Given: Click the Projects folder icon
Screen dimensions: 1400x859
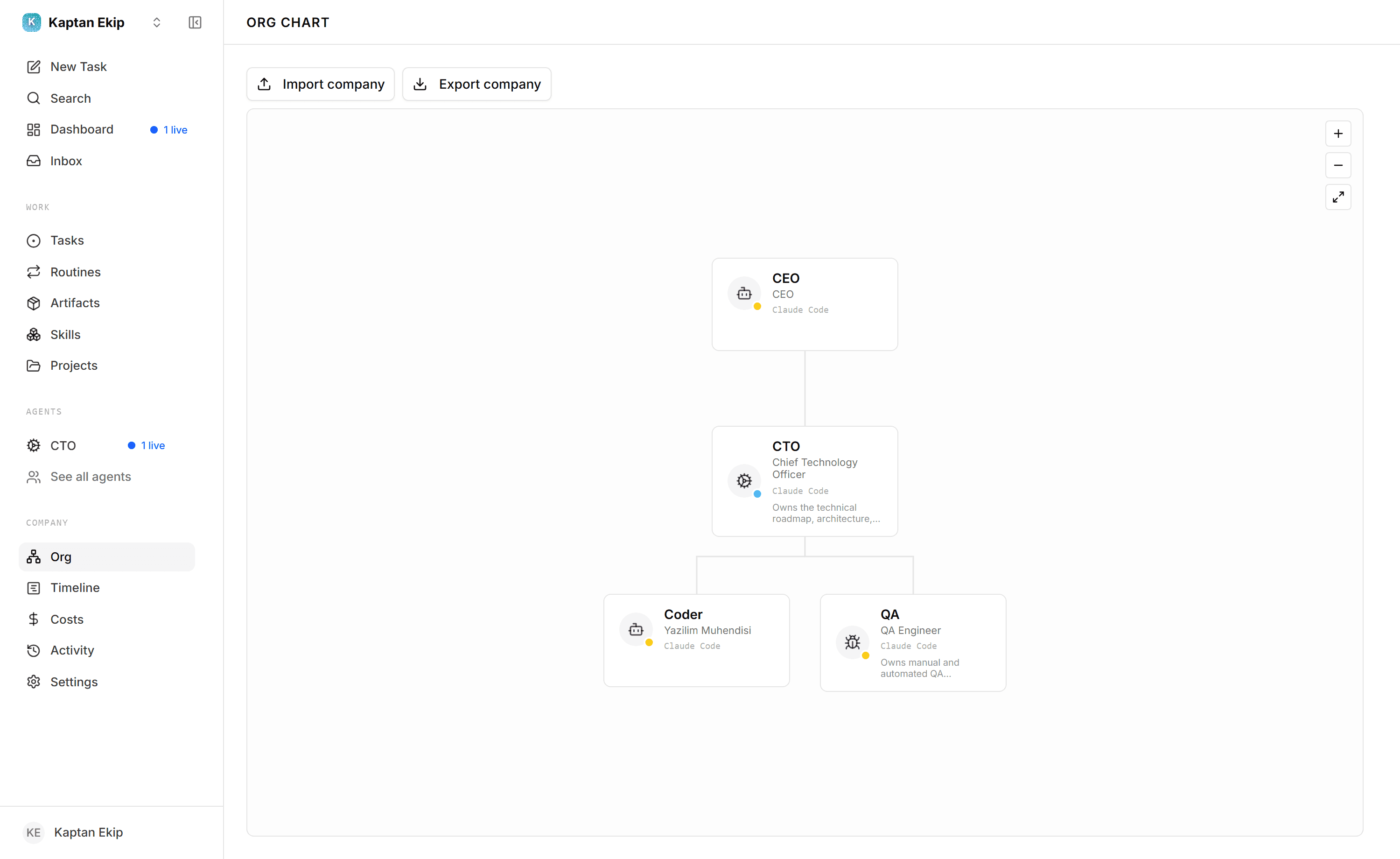Looking at the screenshot, I should [34, 366].
